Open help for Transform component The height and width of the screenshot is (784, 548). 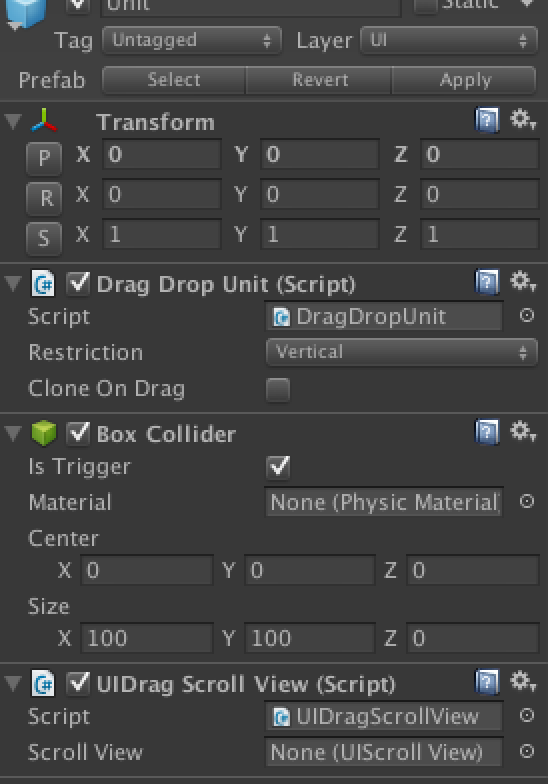pyautogui.click(x=486, y=120)
